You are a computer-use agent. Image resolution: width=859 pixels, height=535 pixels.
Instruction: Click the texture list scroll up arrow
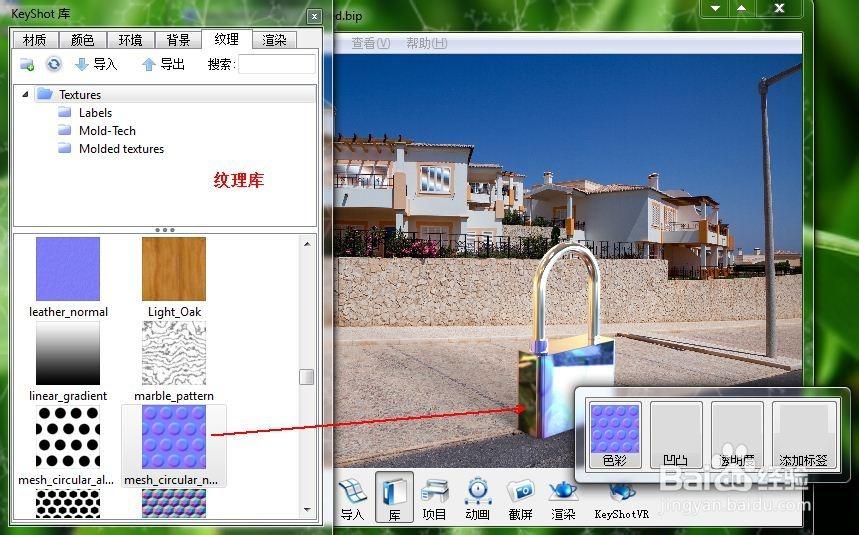tap(307, 244)
